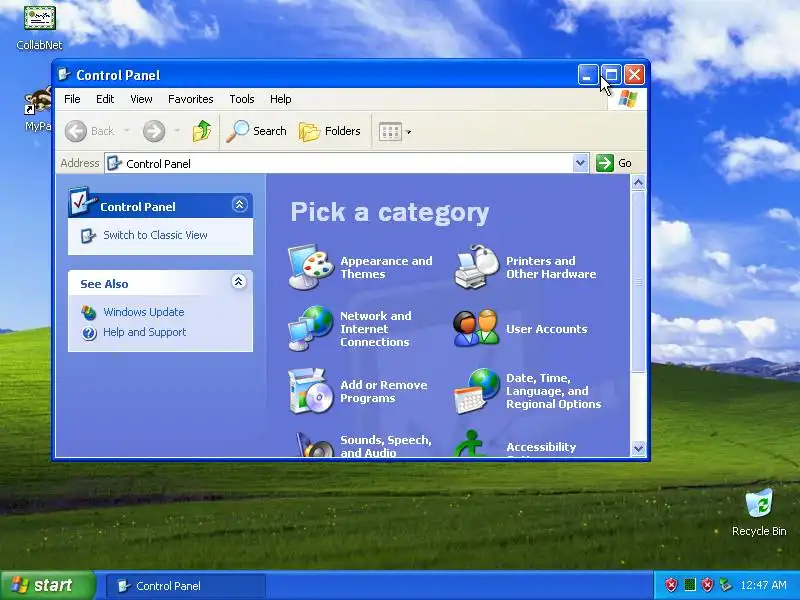The image size is (800, 600).
Task: Click the Help and Support question mark icon
Action: coord(89,333)
